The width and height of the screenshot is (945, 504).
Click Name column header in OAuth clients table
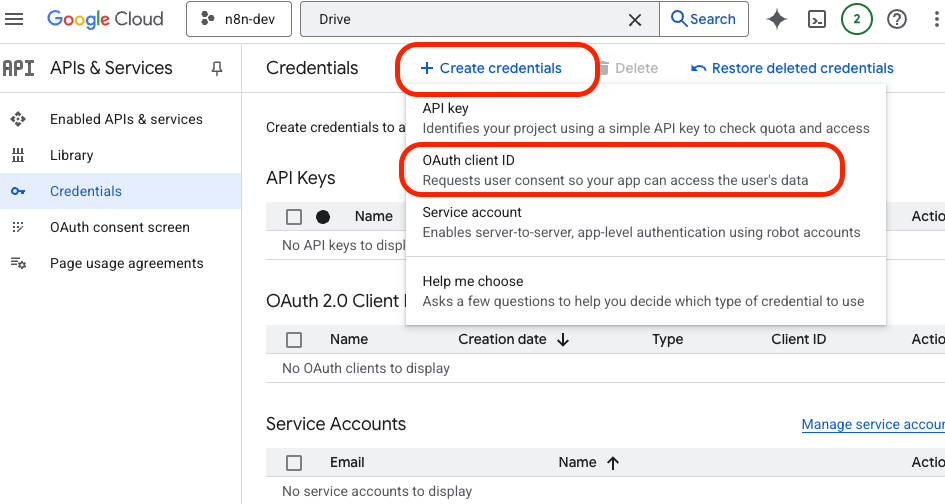pos(349,339)
